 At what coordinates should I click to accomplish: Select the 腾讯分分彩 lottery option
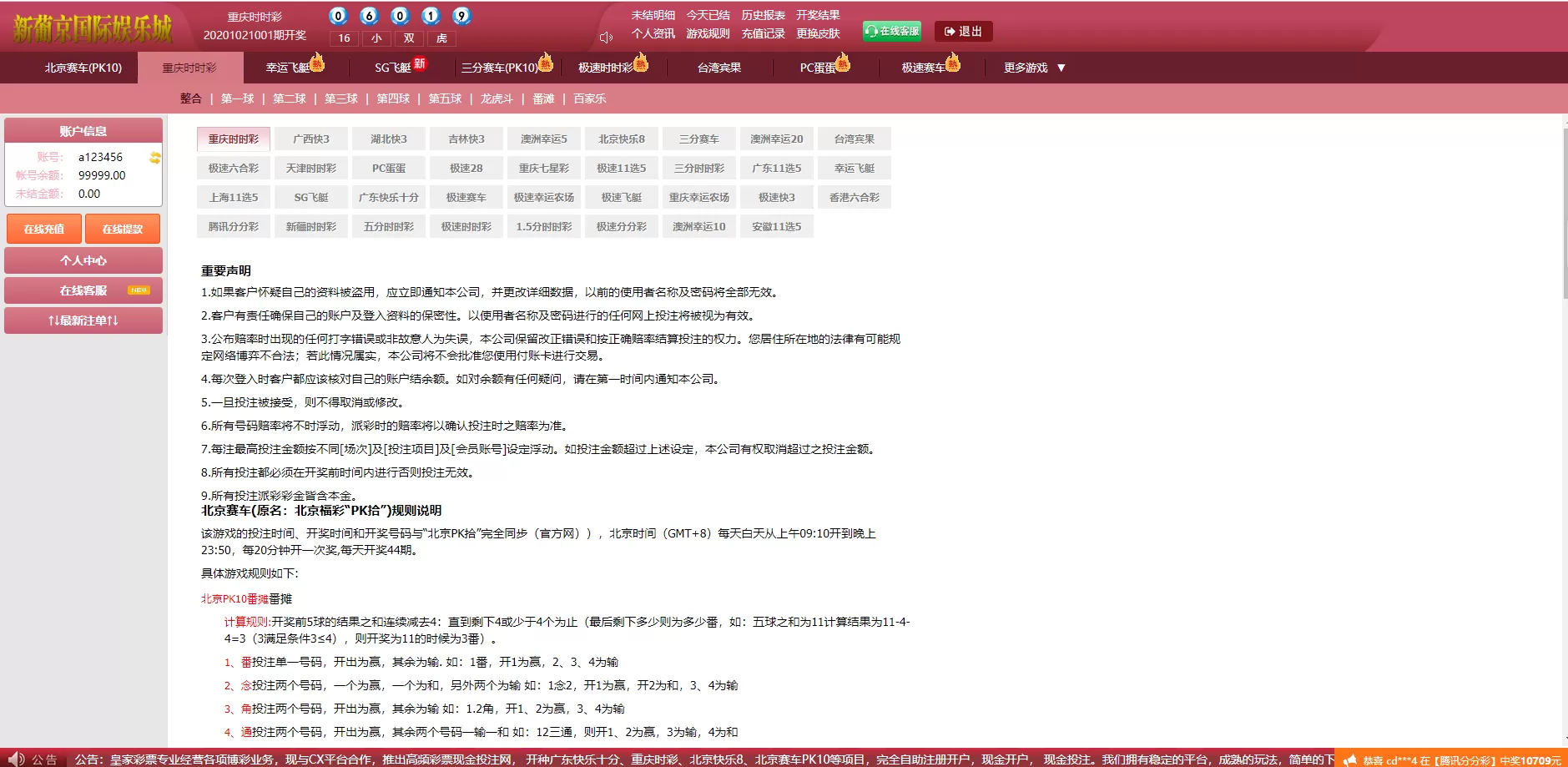point(233,225)
